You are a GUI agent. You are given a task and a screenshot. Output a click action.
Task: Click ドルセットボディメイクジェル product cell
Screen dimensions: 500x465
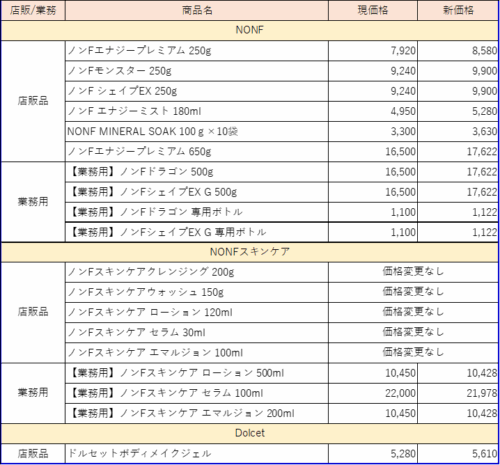click(x=197, y=454)
